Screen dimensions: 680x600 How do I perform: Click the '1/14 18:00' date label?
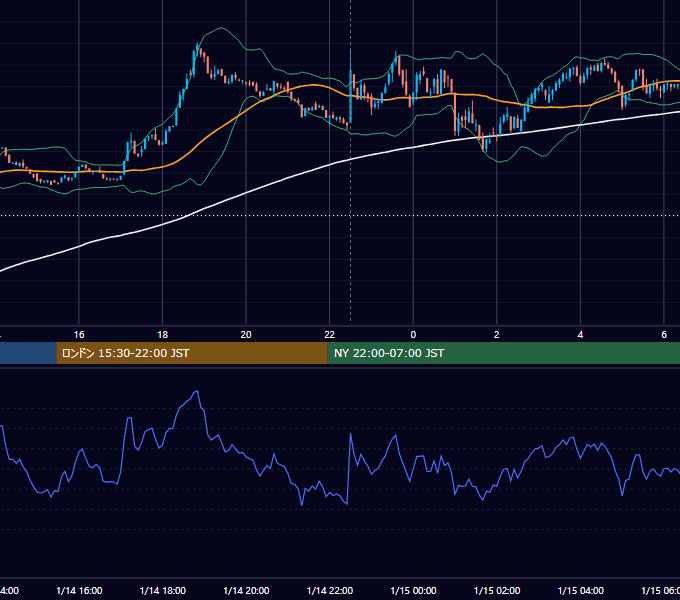pos(163,591)
